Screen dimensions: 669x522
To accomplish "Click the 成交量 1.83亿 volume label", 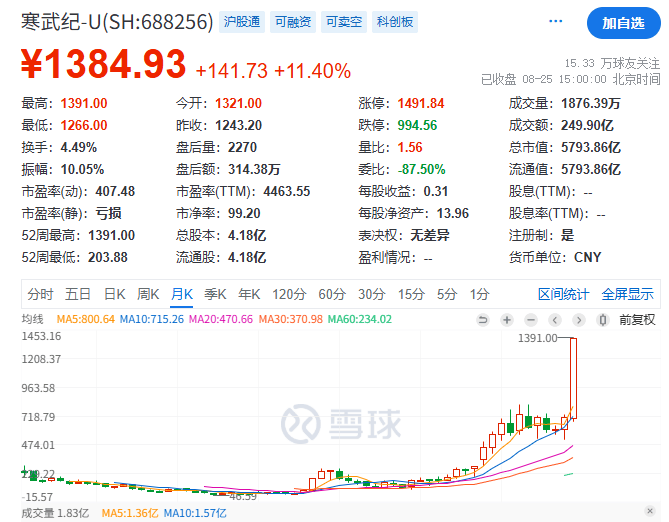I will tap(55, 513).
